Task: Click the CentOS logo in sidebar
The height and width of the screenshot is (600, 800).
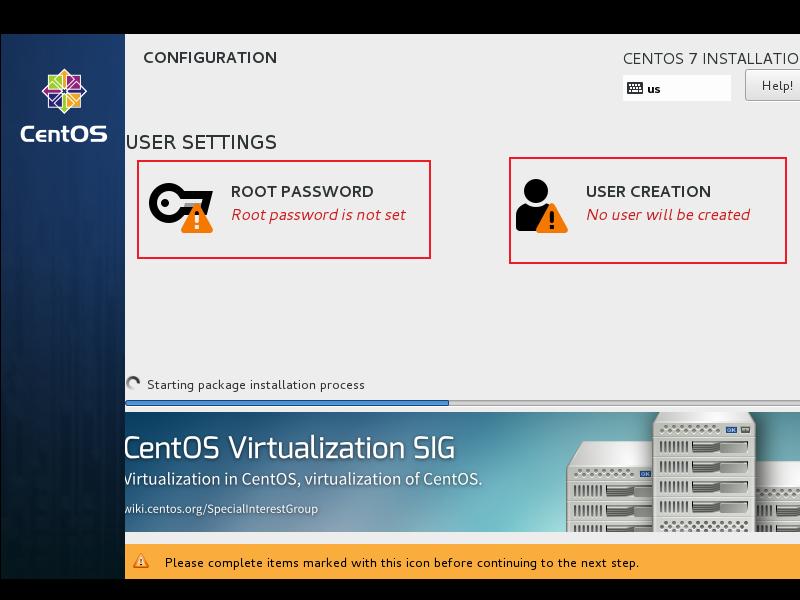Action: (x=64, y=105)
